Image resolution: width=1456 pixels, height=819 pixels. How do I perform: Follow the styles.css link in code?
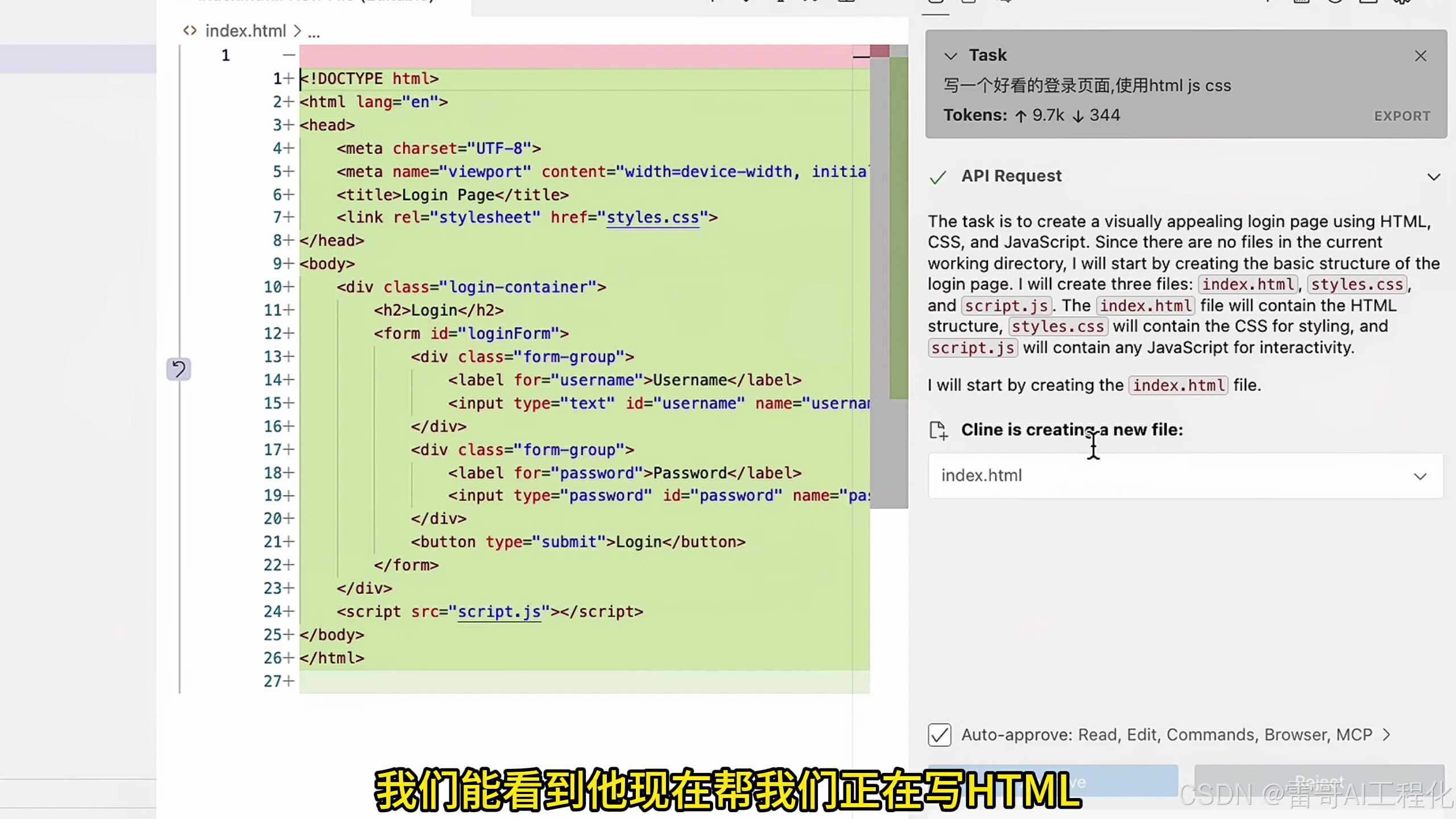652,217
